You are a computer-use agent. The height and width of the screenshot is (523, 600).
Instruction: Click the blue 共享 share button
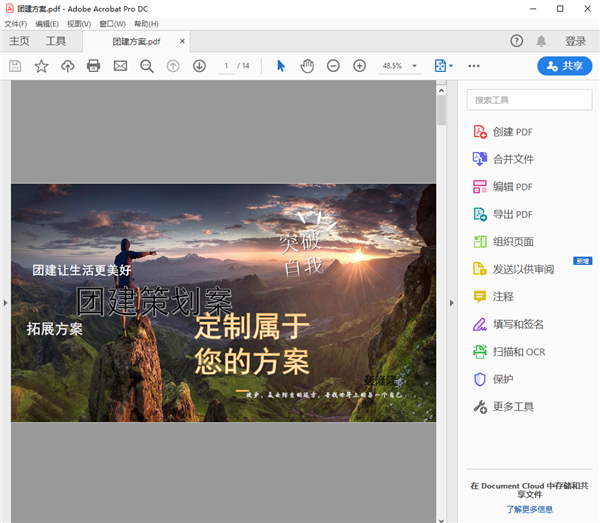pos(564,66)
